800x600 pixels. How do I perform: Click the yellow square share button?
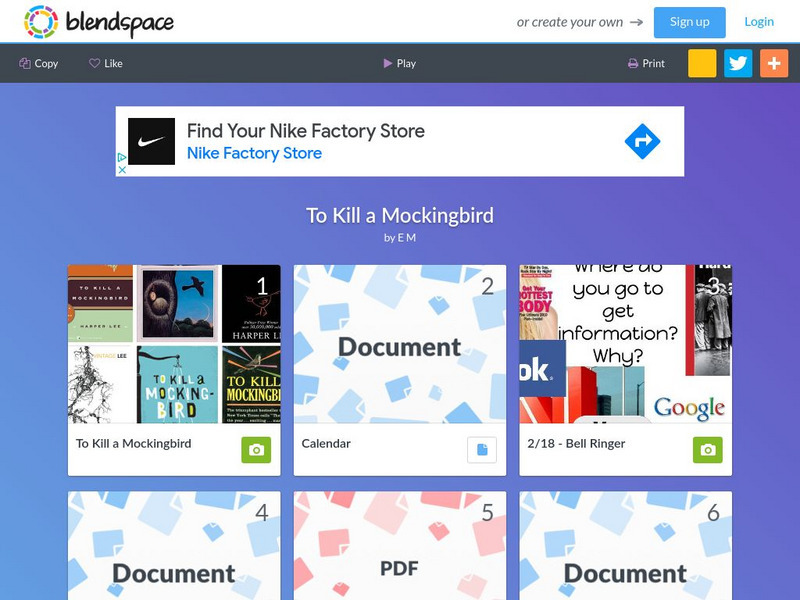coord(702,63)
